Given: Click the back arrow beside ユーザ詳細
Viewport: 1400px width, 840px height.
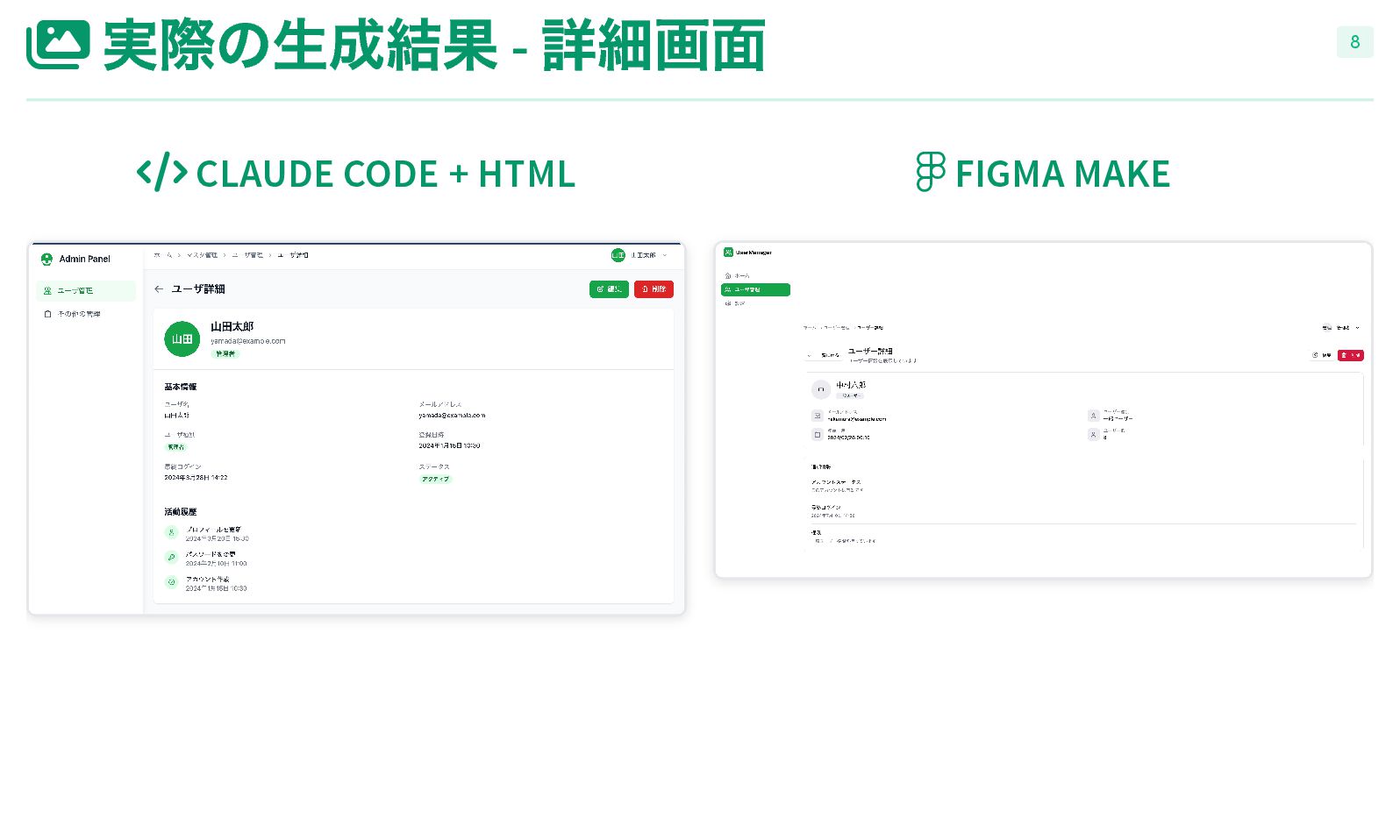Looking at the screenshot, I should tap(159, 288).
